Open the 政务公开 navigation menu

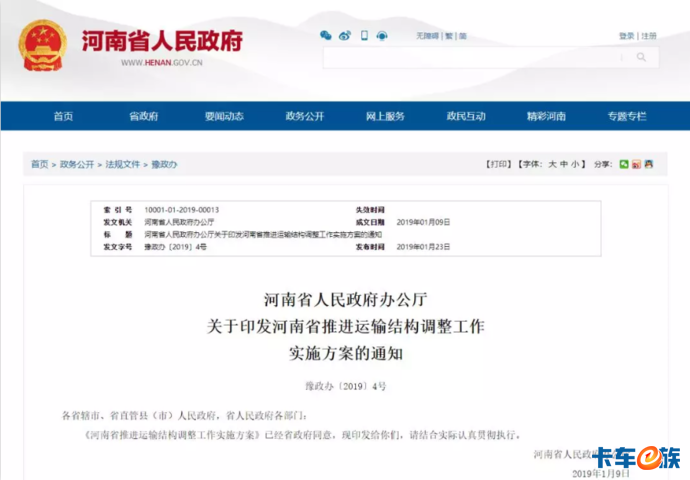pos(305,116)
